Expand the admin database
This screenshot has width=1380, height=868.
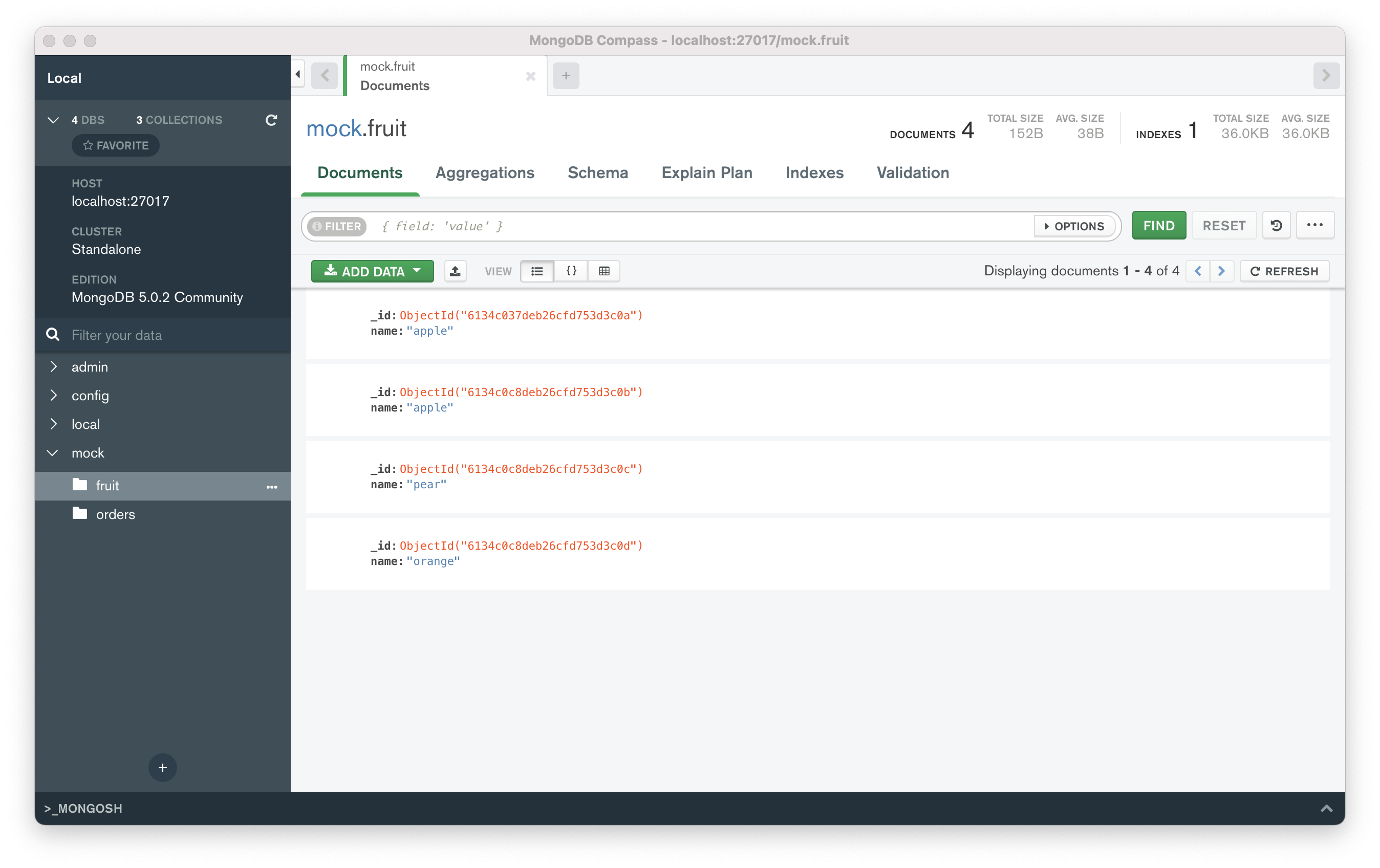53,366
